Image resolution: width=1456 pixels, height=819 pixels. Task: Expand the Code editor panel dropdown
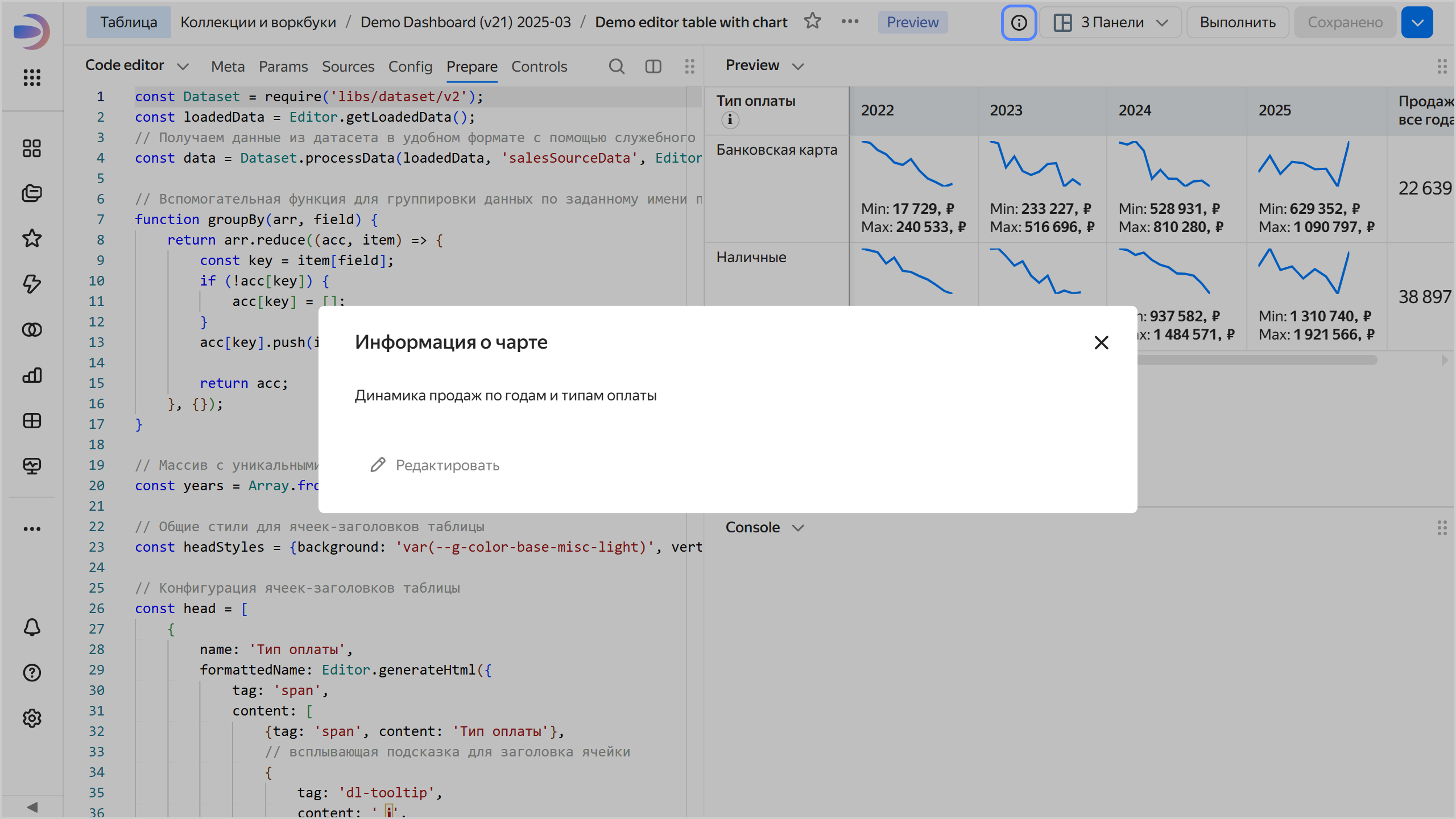click(183, 67)
